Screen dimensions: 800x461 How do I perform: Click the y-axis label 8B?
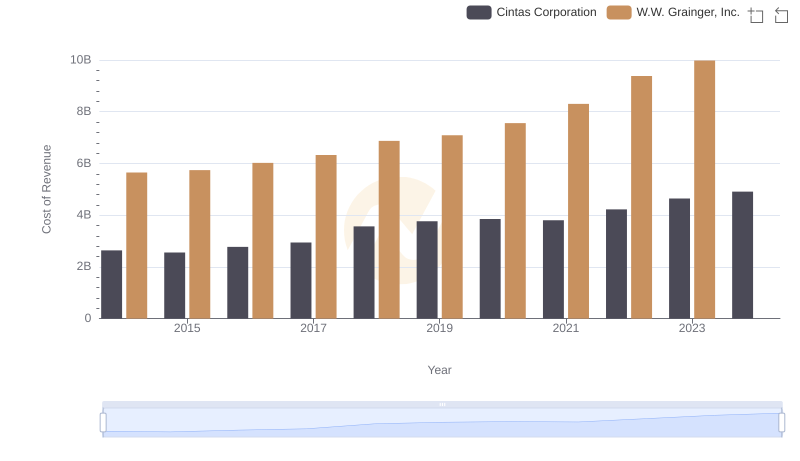(x=84, y=111)
